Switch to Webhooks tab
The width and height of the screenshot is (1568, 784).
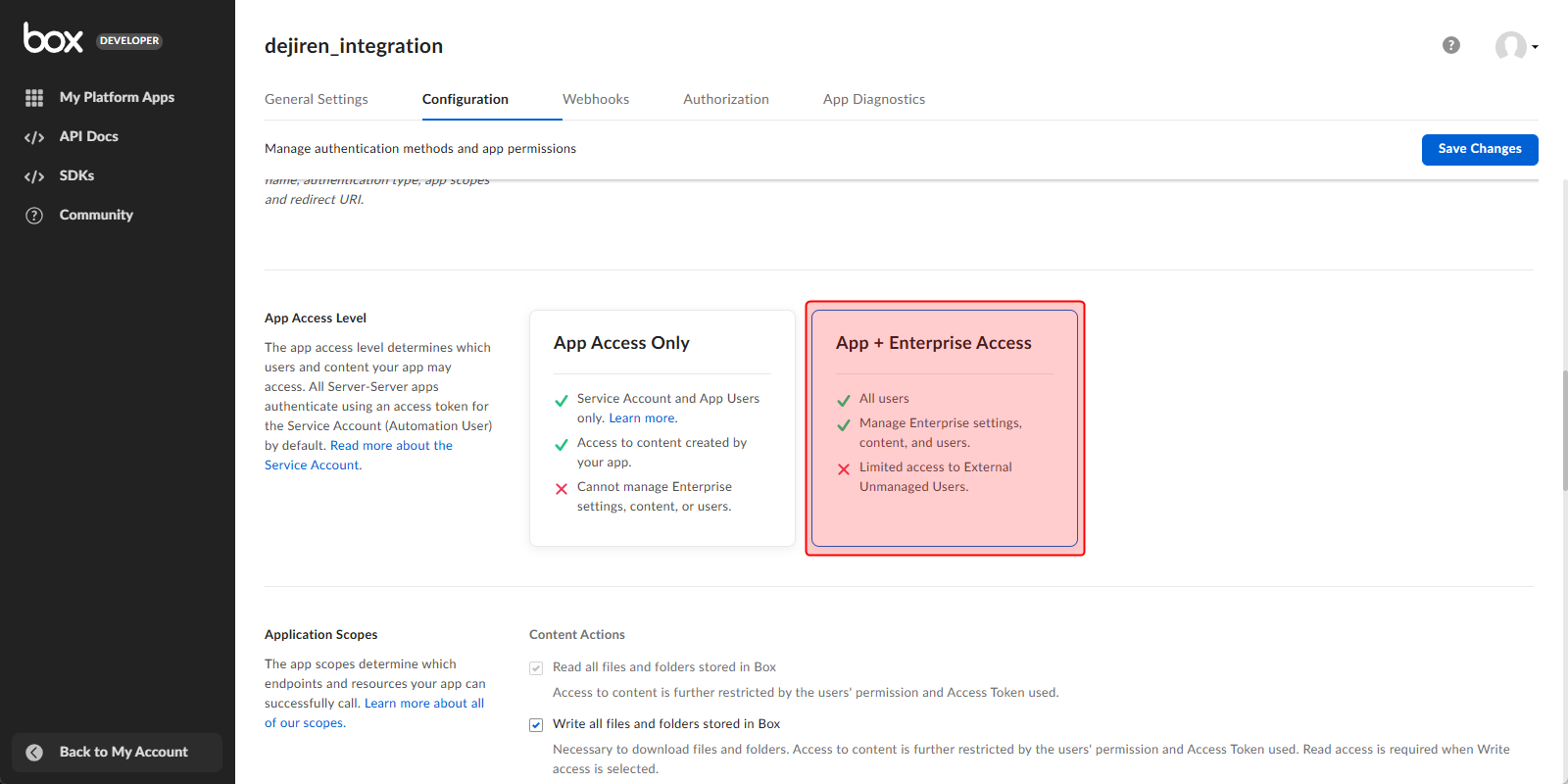coord(596,99)
